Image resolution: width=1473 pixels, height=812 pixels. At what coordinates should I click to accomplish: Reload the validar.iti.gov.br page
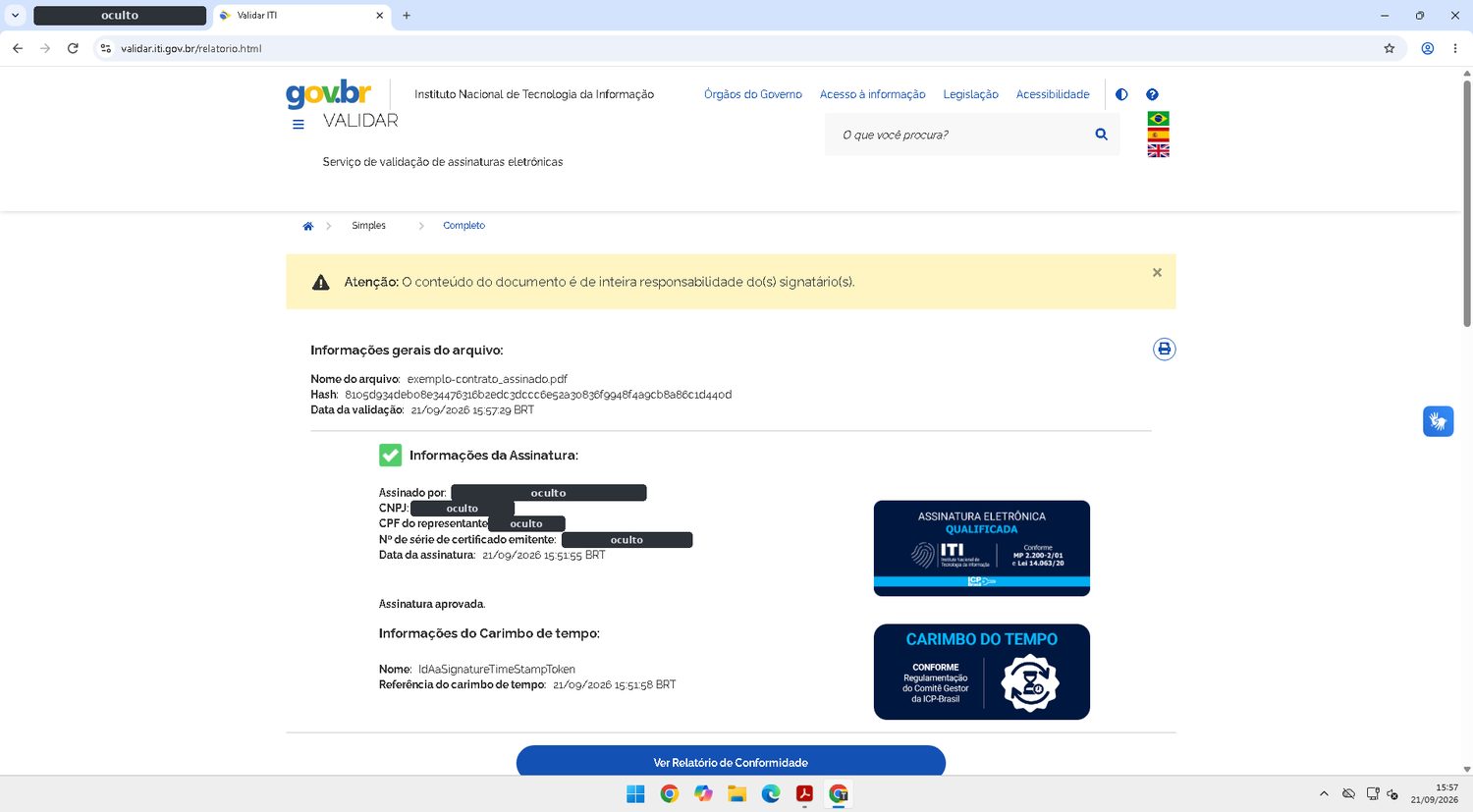(x=73, y=48)
